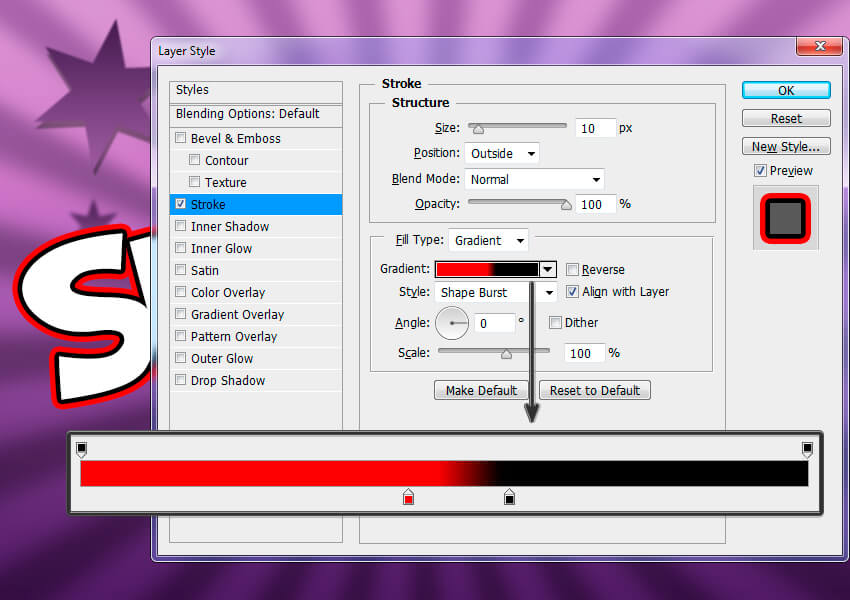The width and height of the screenshot is (850, 600).
Task: Open the Fill Type dropdown
Action: pyautogui.click(x=489, y=241)
